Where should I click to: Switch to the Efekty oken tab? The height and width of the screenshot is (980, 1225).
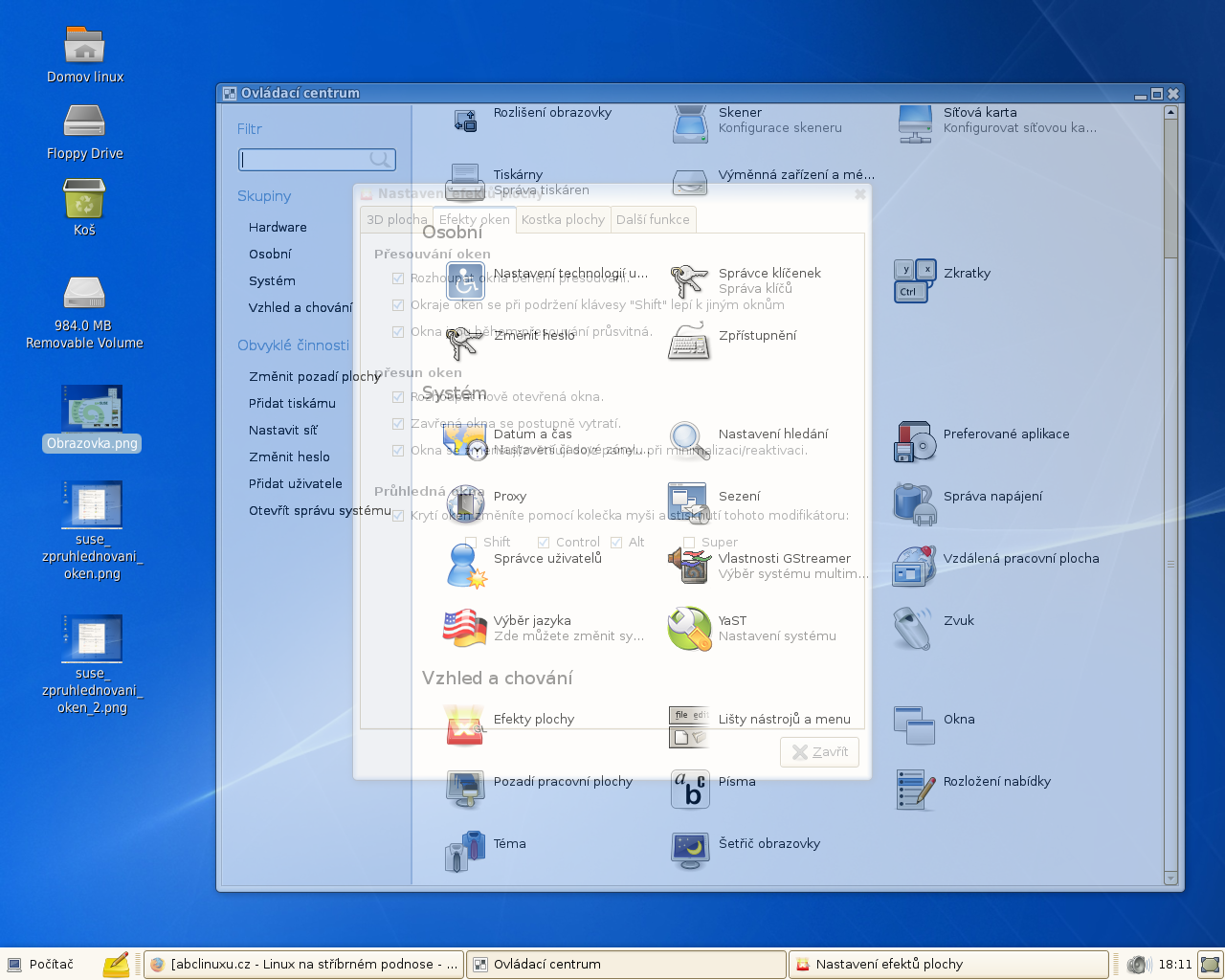tap(475, 219)
